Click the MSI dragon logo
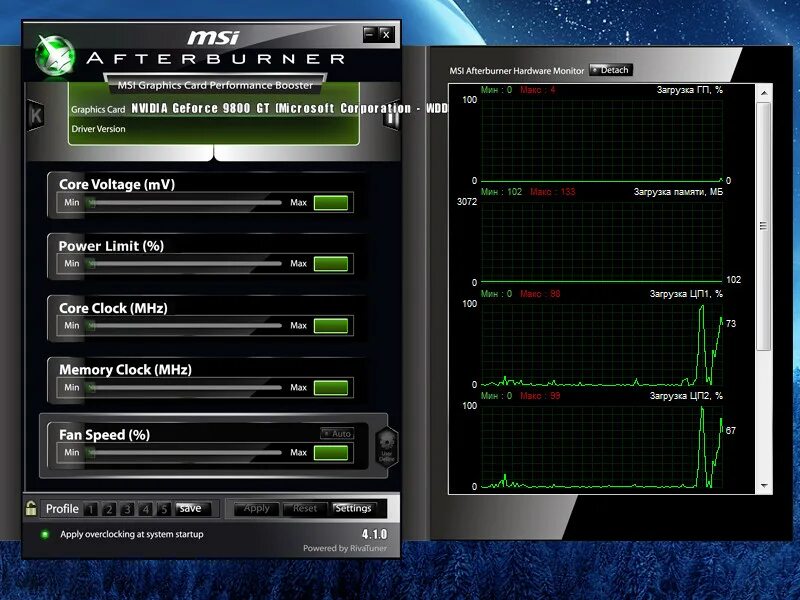This screenshot has width=800, height=600. pos(55,57)
